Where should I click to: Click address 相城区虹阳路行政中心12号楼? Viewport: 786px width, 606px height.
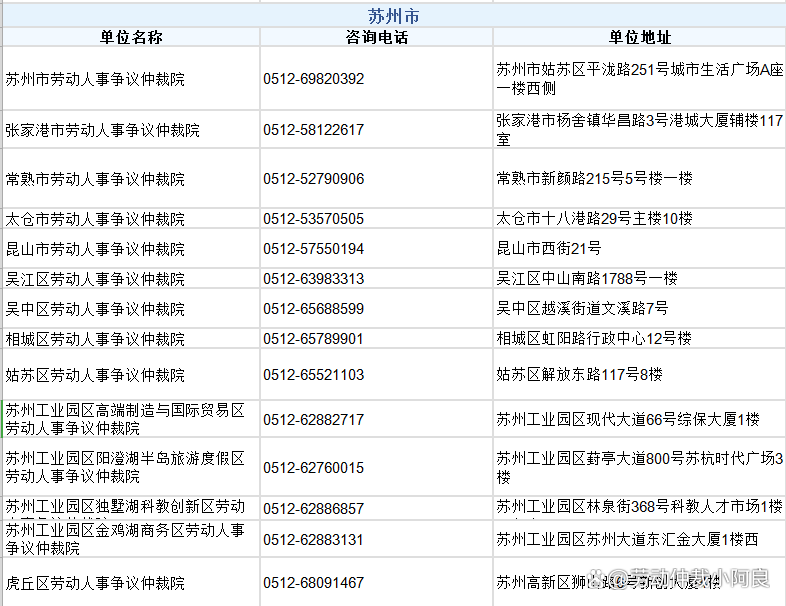[x=594, y=339]
